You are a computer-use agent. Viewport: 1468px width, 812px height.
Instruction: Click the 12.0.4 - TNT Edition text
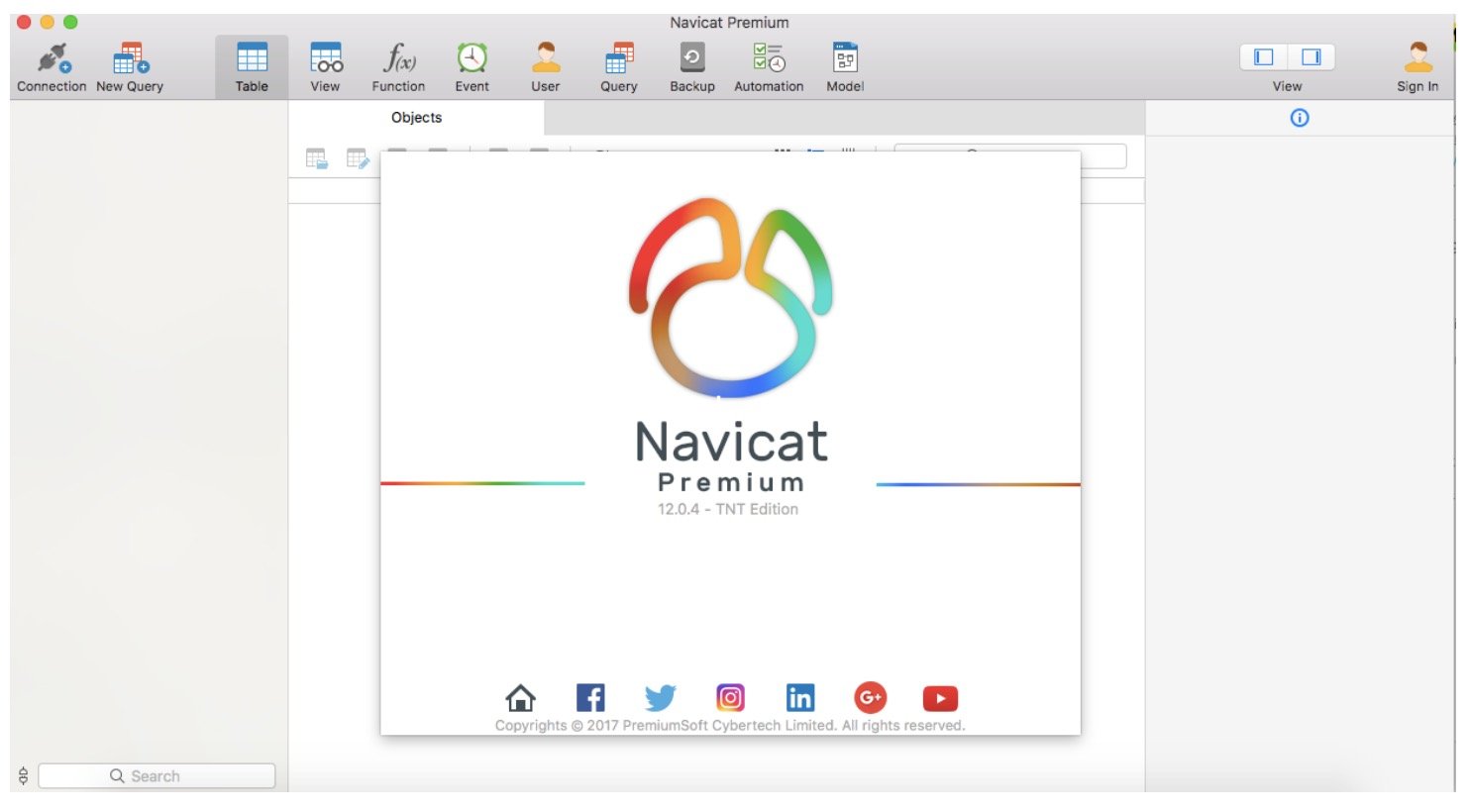[x=728, y=509]
